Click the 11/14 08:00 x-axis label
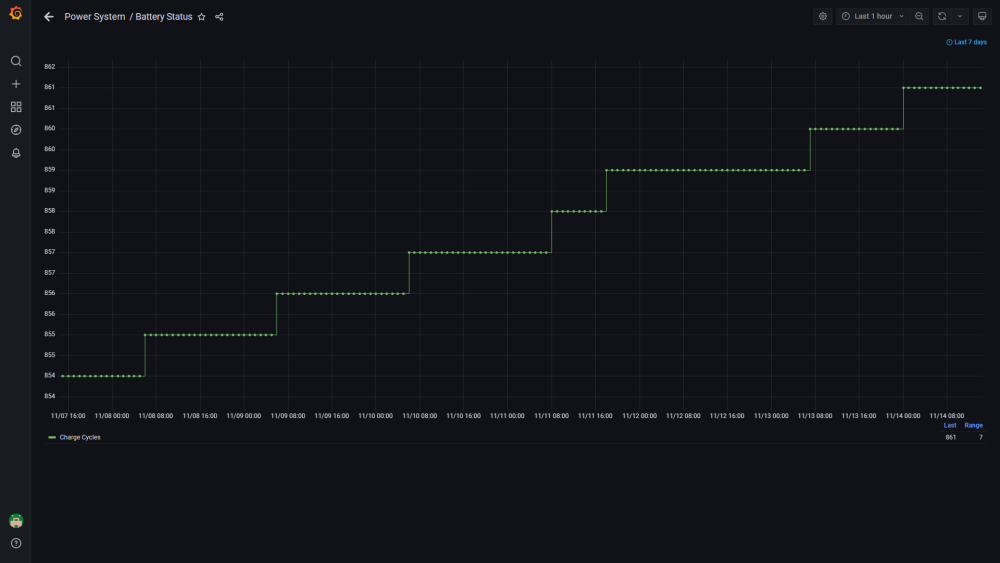 point(946,416)
